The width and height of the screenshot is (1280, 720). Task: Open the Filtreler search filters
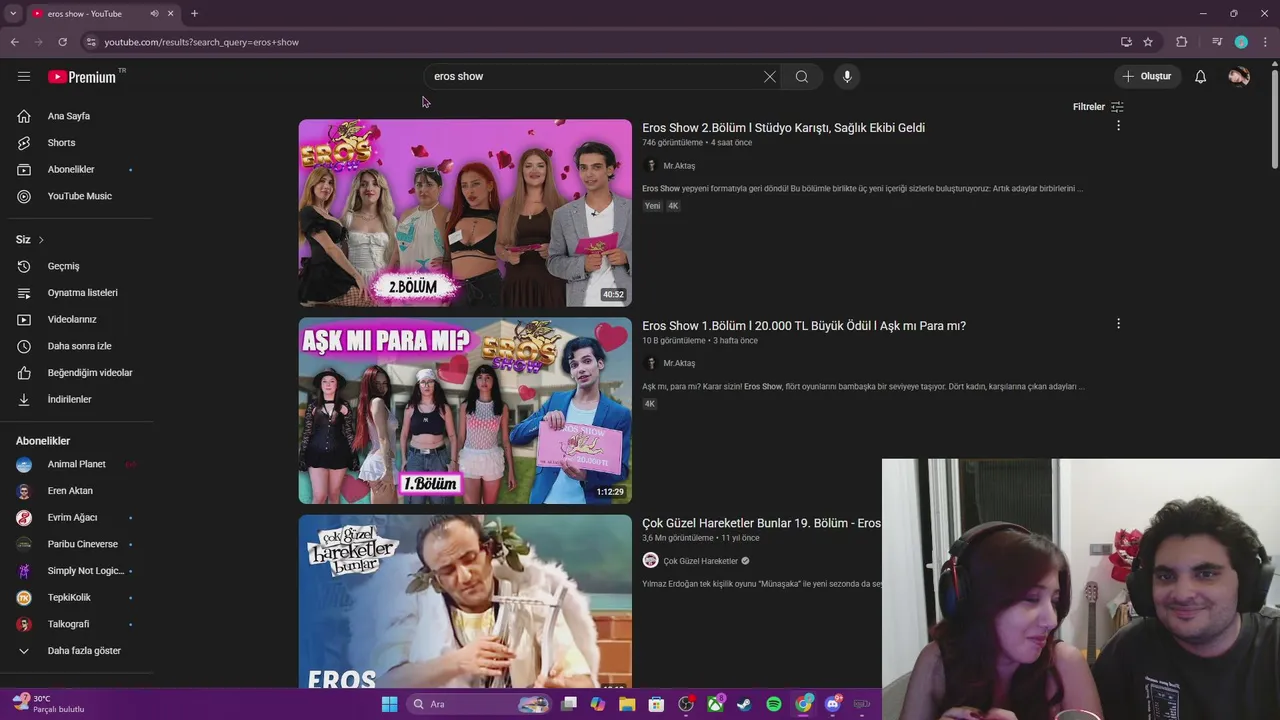coord(1098,107)
